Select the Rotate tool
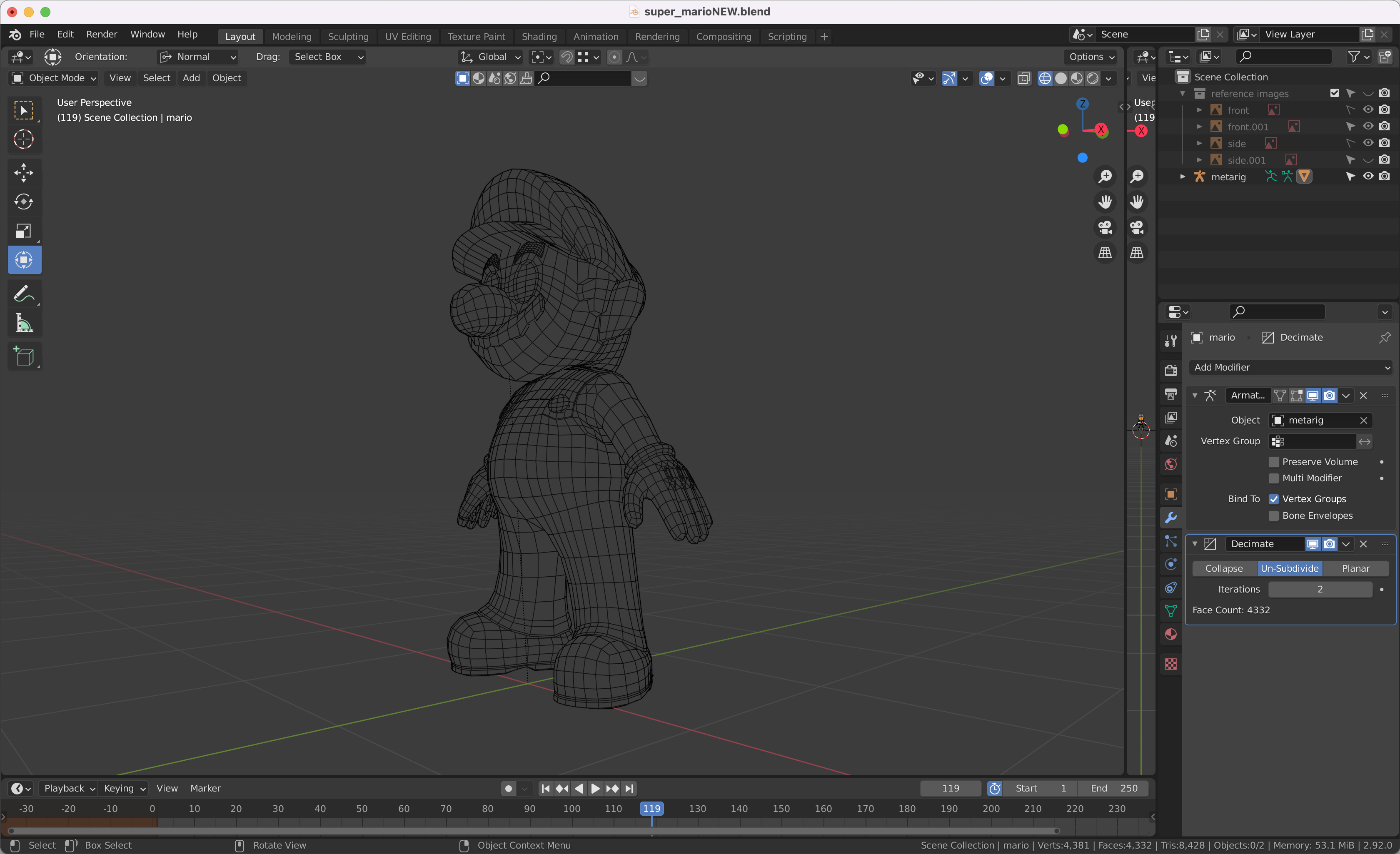1400x854 pixels. coord(24,202)
